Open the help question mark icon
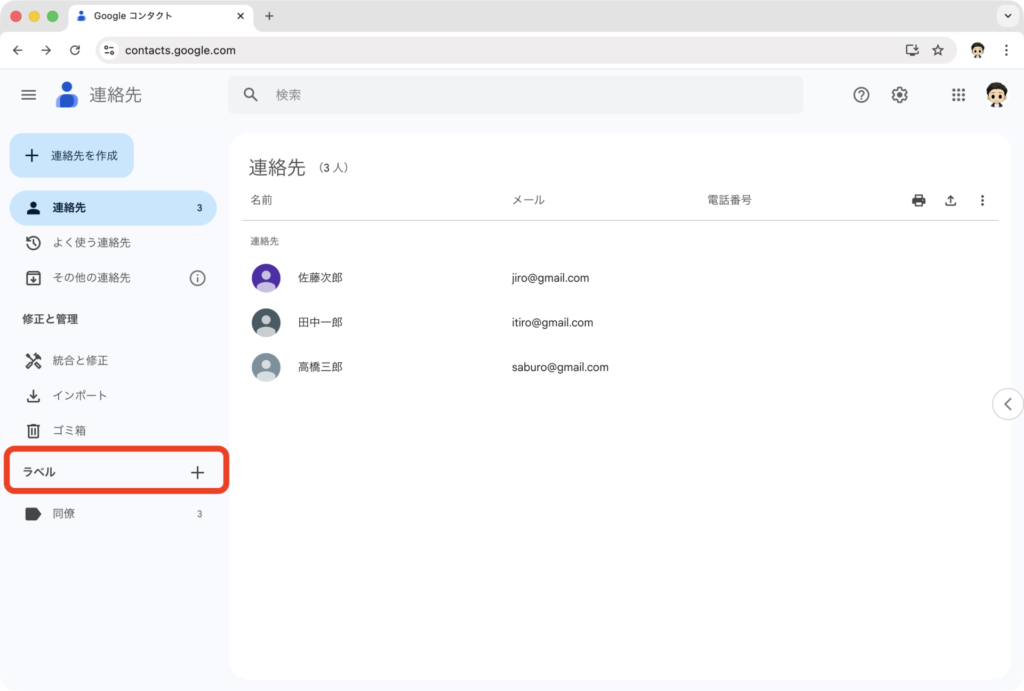1024x691 pixels. (x=861, y=95)
